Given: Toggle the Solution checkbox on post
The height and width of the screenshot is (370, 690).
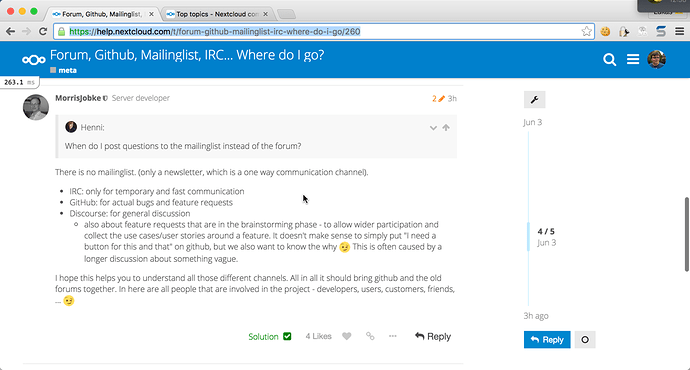Looking at the screenshot, I should [287, 337].
